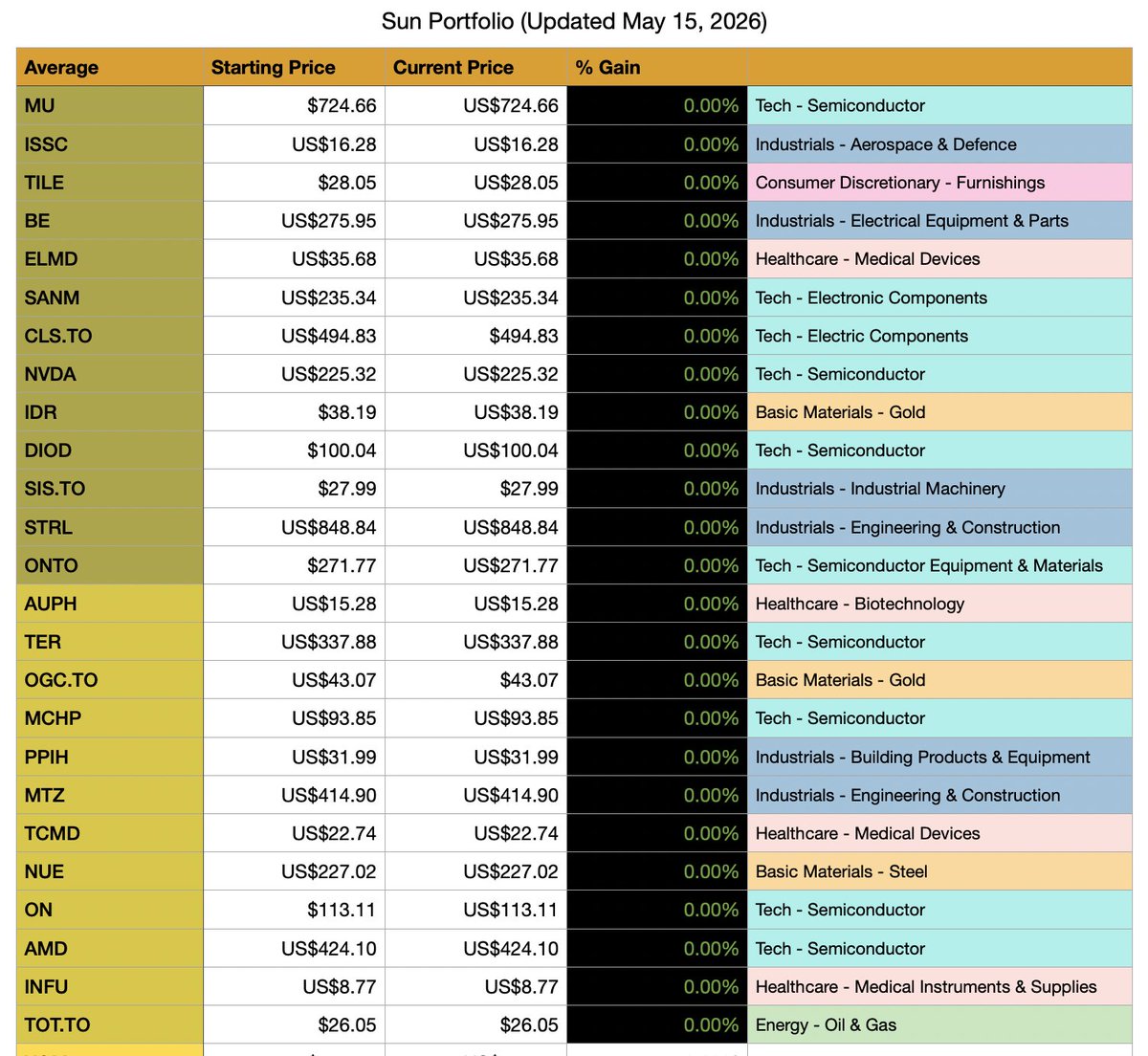Viewport: 1148px width, 1056px height.
Task: Click the MTZ ticker cell
Action: click(x=110, y=795)
